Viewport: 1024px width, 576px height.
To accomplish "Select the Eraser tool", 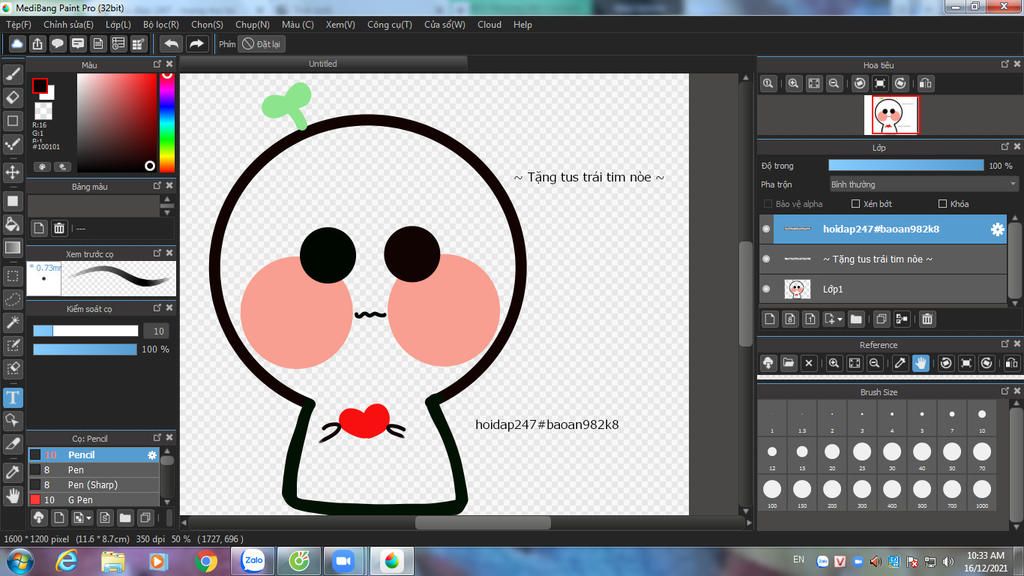I will (x=12, y=97).
